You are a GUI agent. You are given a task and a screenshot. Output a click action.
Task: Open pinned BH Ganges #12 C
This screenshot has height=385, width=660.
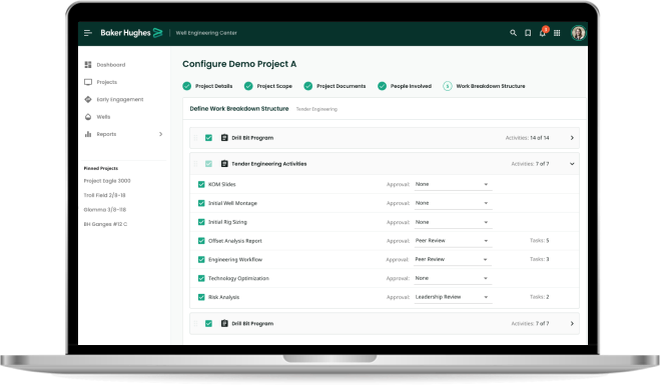point(105,224)
